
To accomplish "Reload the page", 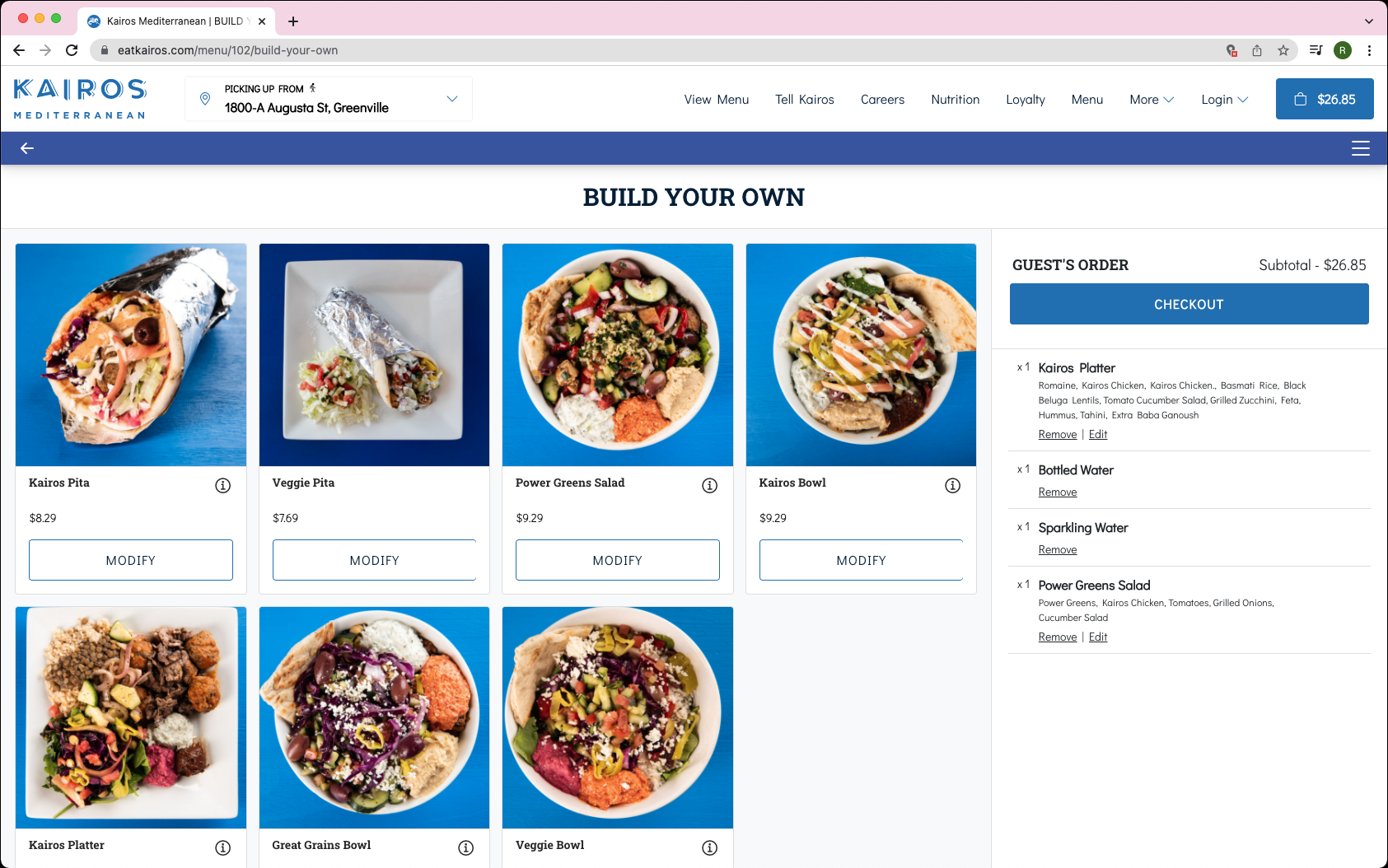I will pyautogui.click(x=72, y=50).
